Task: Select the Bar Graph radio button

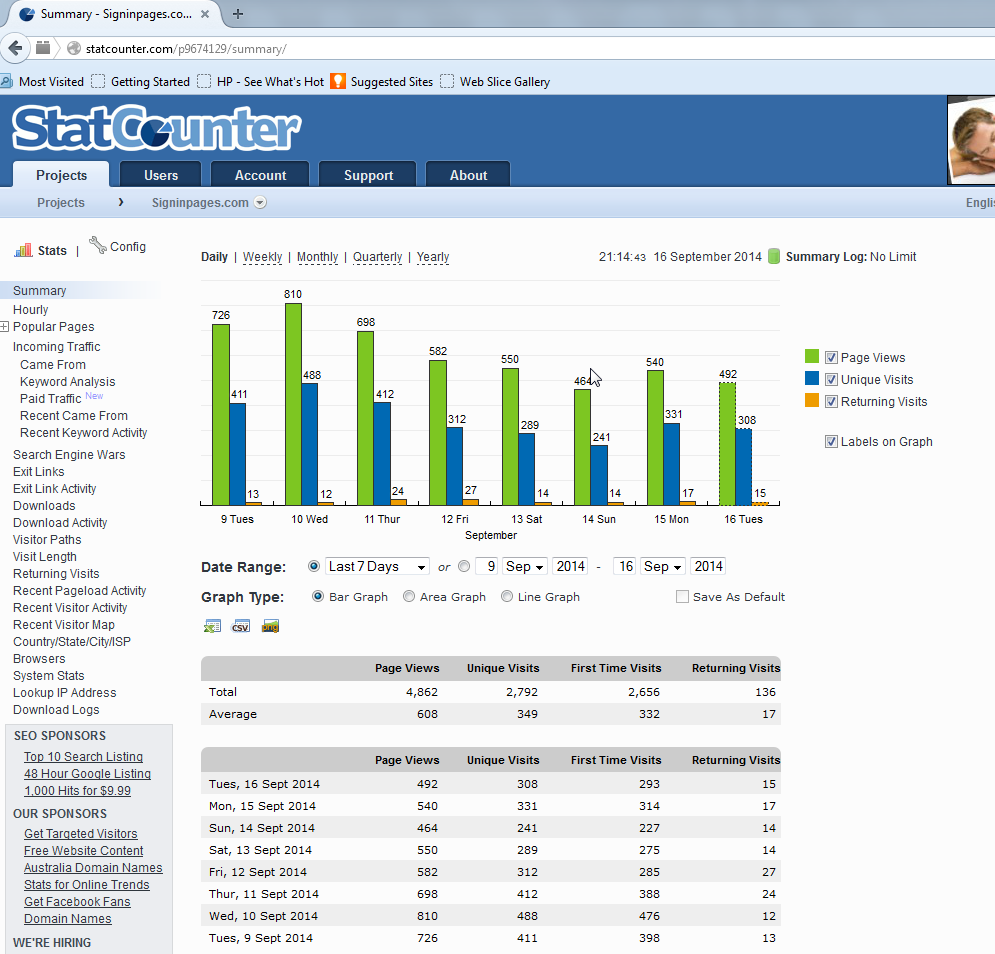Action: pyautogui.click(x=318, y=596)
